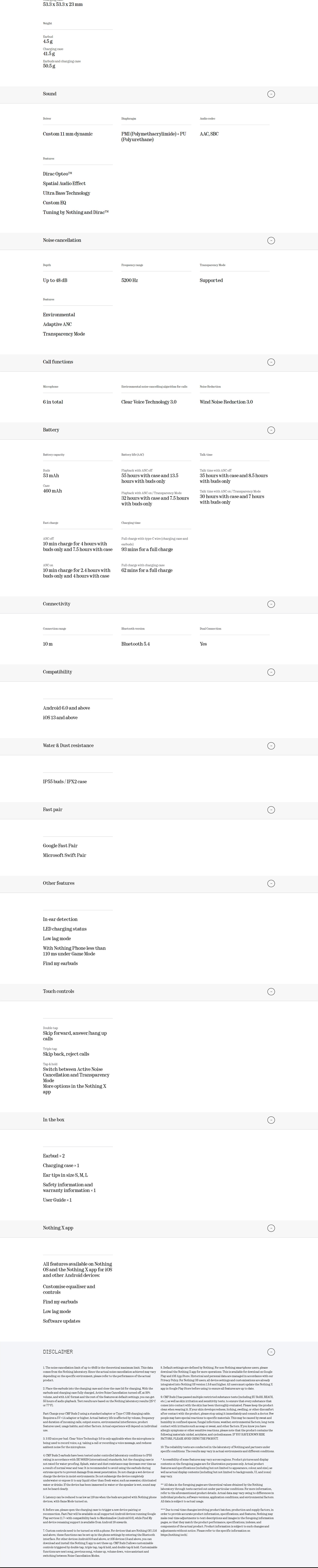The height and width of the screenshot is (1568, 318).
Task: Collapse the Water & Dust resistance section
Action: [271, 746]
